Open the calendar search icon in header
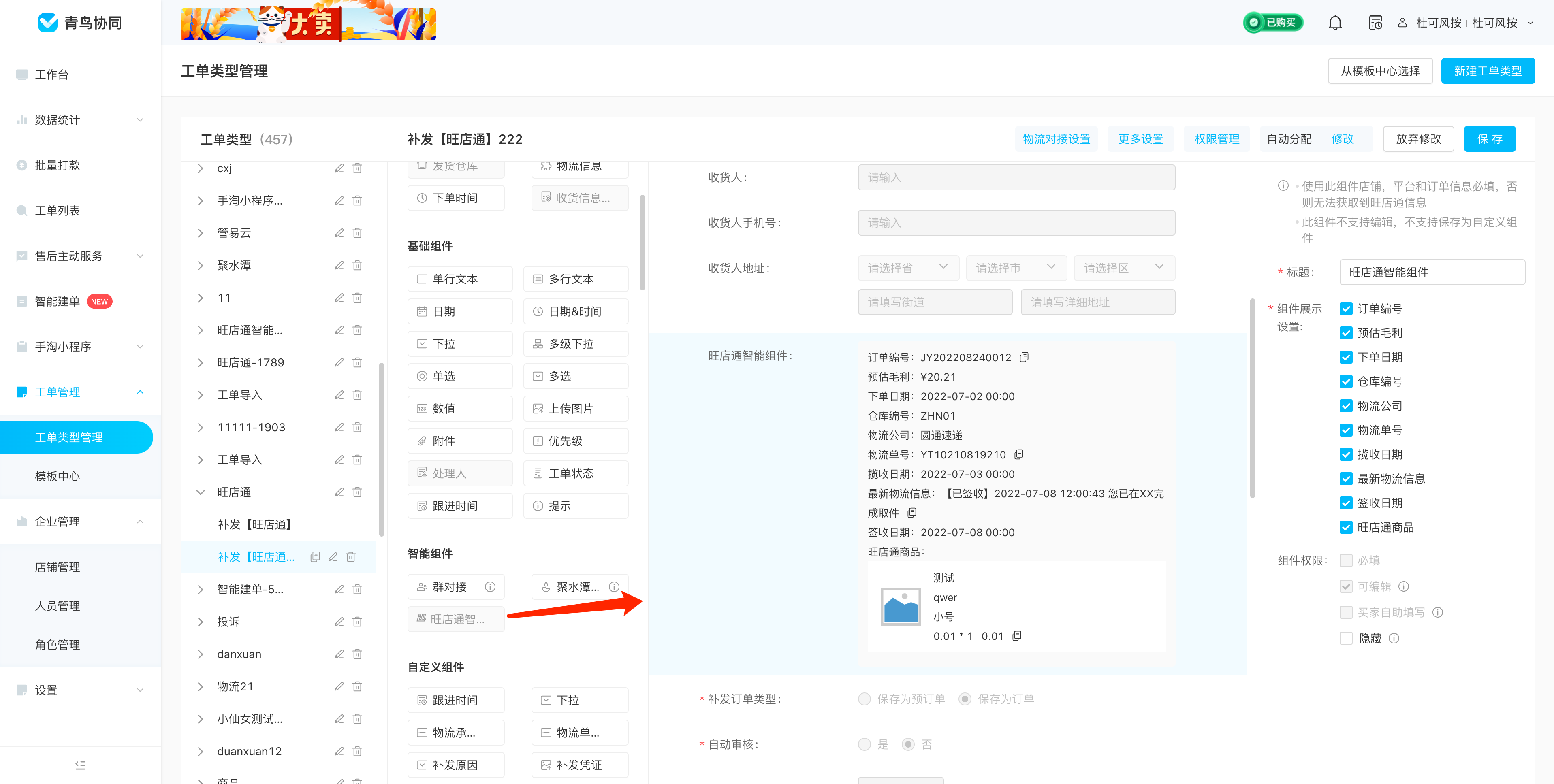Viewport: 1554px width, 784px height. click(1375, 23)
